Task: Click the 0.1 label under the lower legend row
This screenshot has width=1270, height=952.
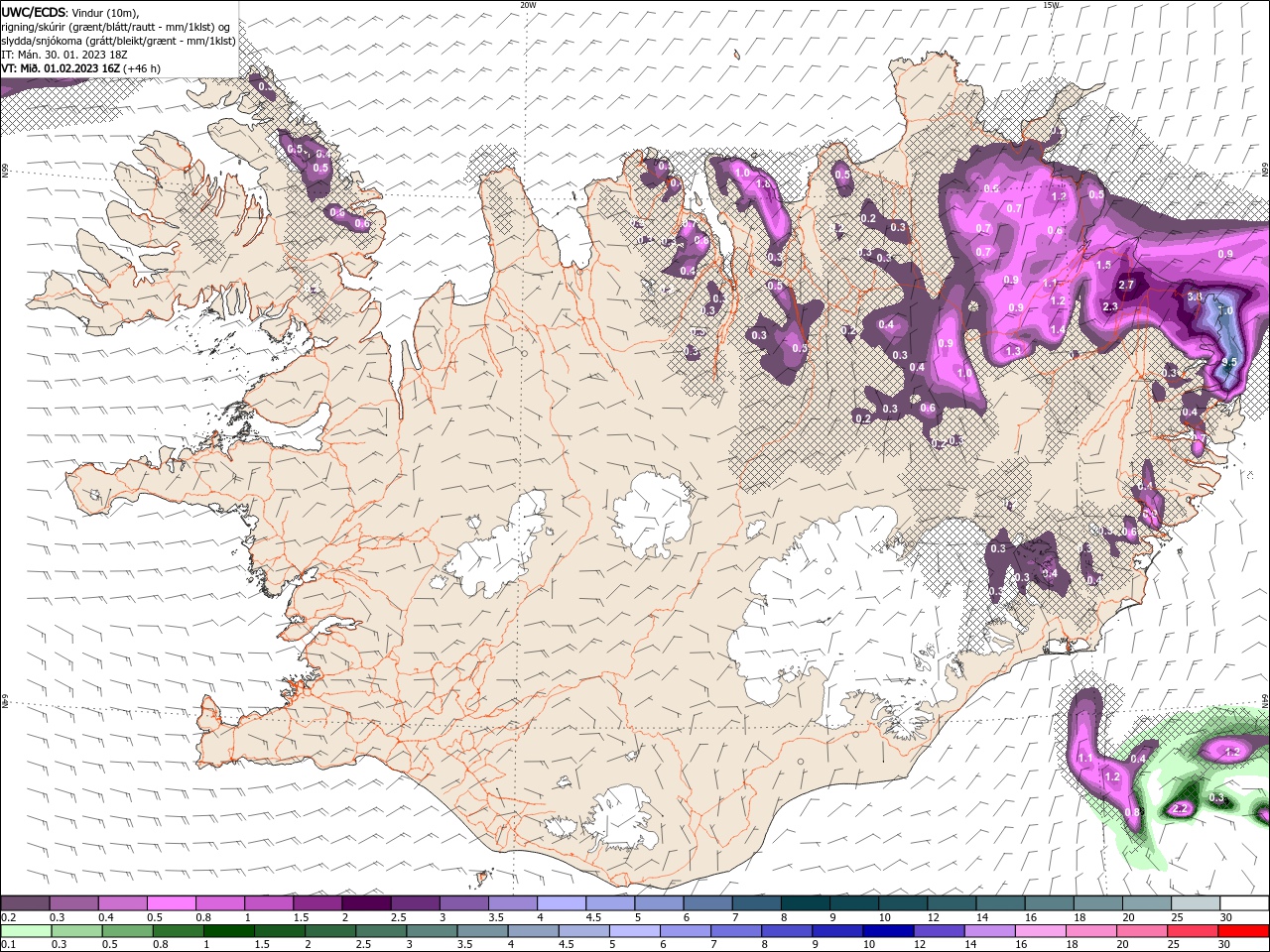Action: [x=8, y=945]
